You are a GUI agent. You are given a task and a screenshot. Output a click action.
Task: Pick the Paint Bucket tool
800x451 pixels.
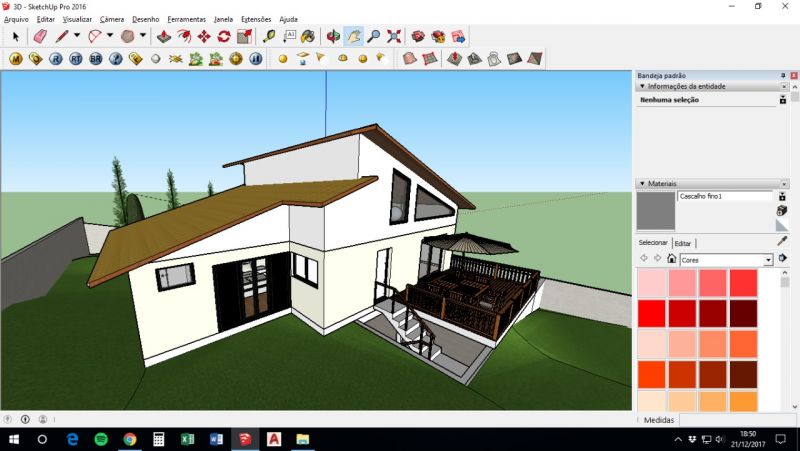pos(308,36)
